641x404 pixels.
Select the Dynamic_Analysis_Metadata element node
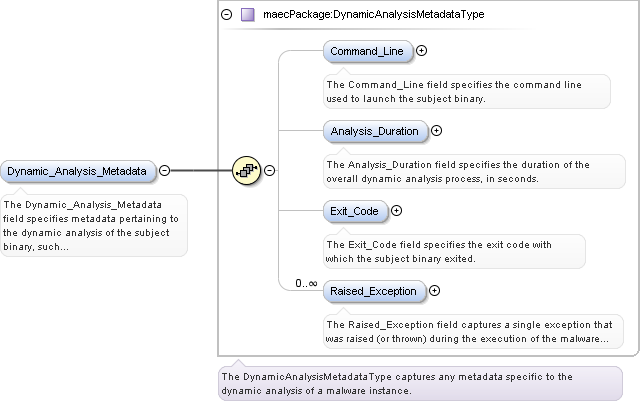(x=77, y=171)
